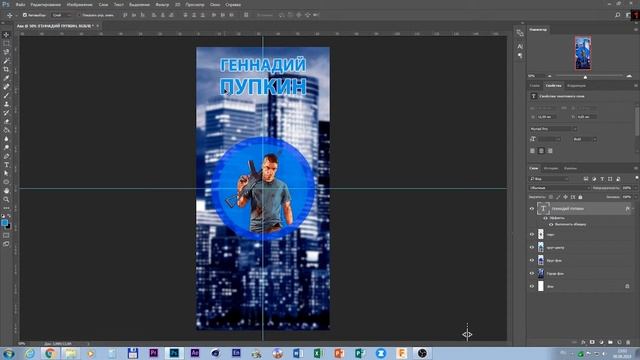Open the Файл menu

20,4
